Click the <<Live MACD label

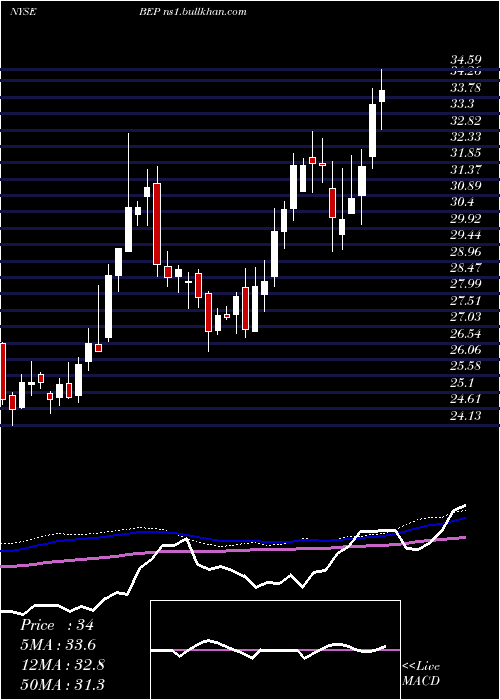coord(421,674)
